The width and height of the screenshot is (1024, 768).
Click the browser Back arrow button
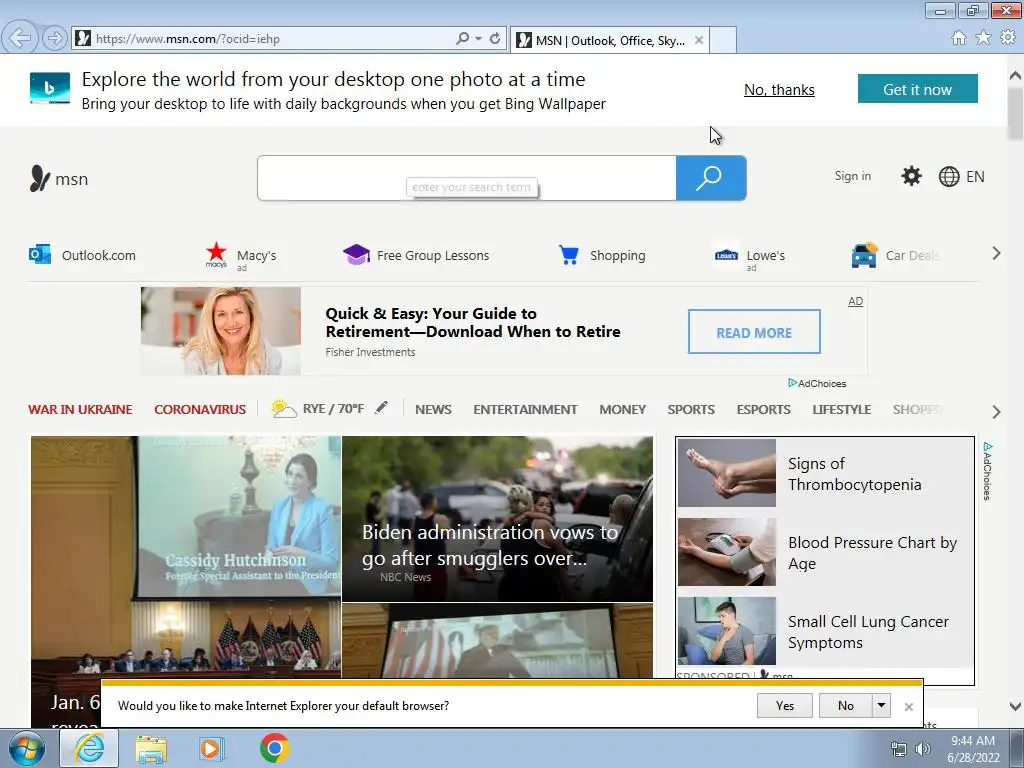tap(20, 37)
